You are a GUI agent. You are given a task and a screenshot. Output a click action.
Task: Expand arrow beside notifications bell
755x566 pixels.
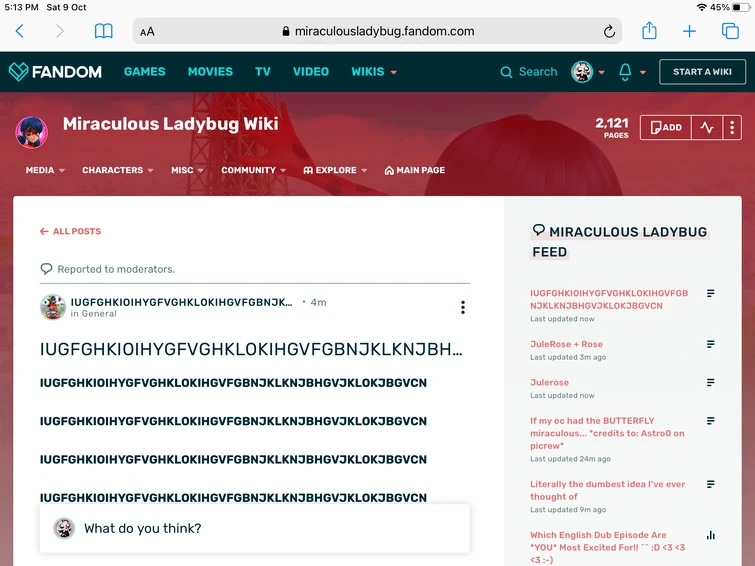[x=643, y=72]
